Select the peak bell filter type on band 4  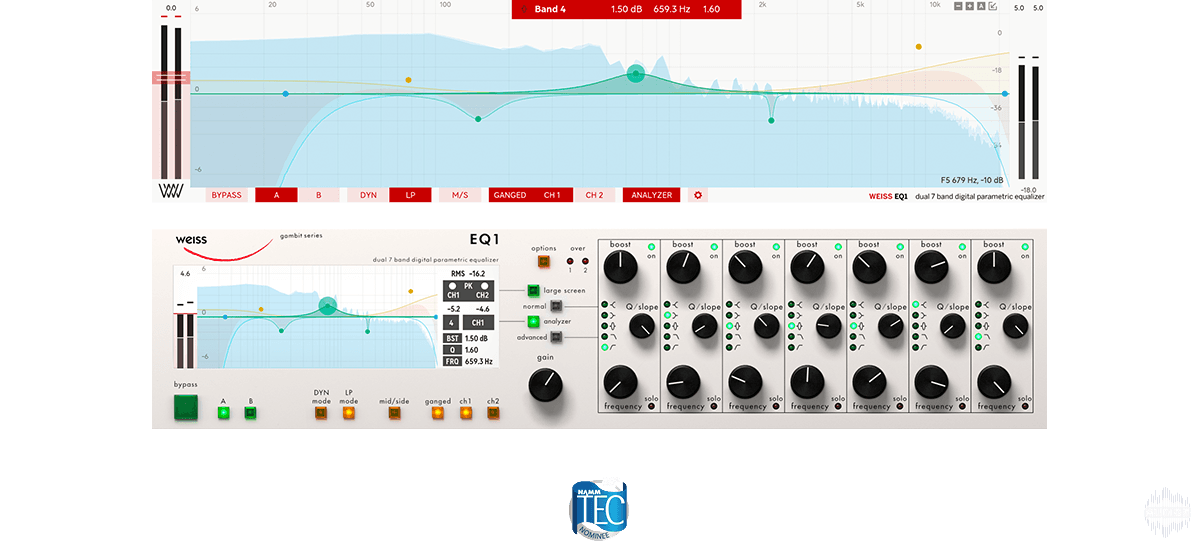(791, 326)
